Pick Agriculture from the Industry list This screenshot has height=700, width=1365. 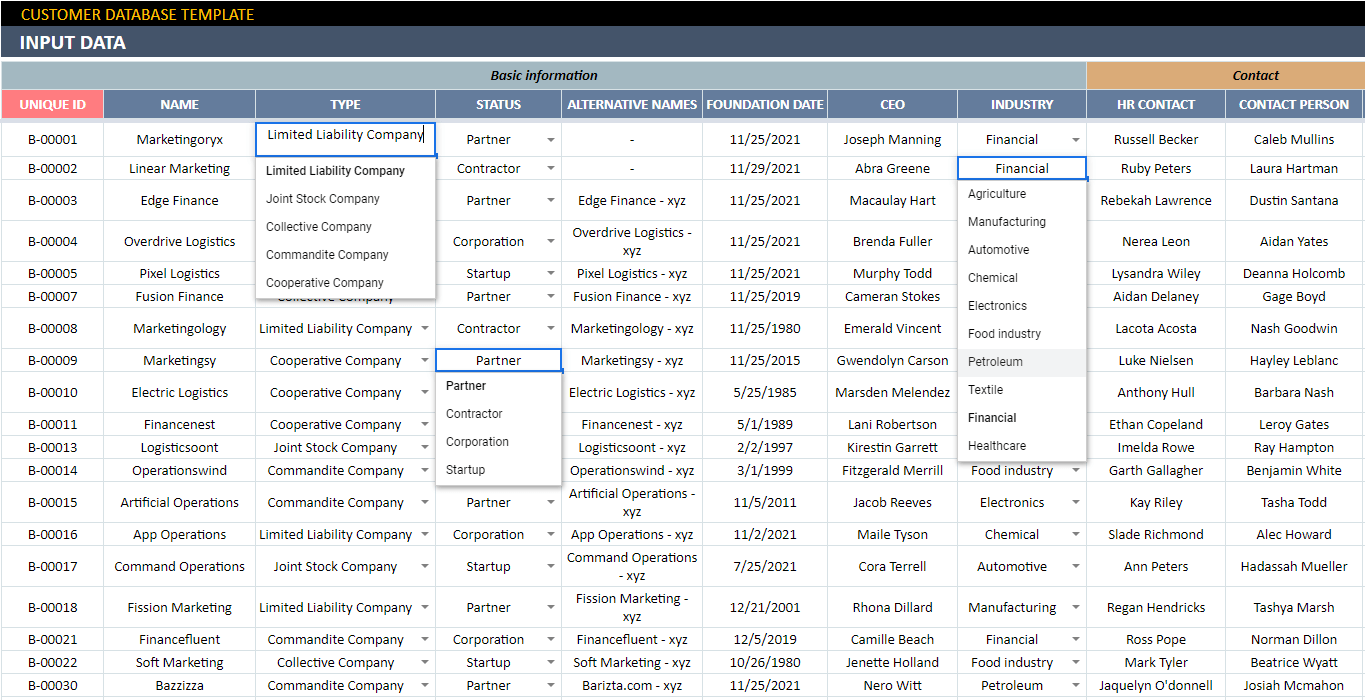[996, 194]
